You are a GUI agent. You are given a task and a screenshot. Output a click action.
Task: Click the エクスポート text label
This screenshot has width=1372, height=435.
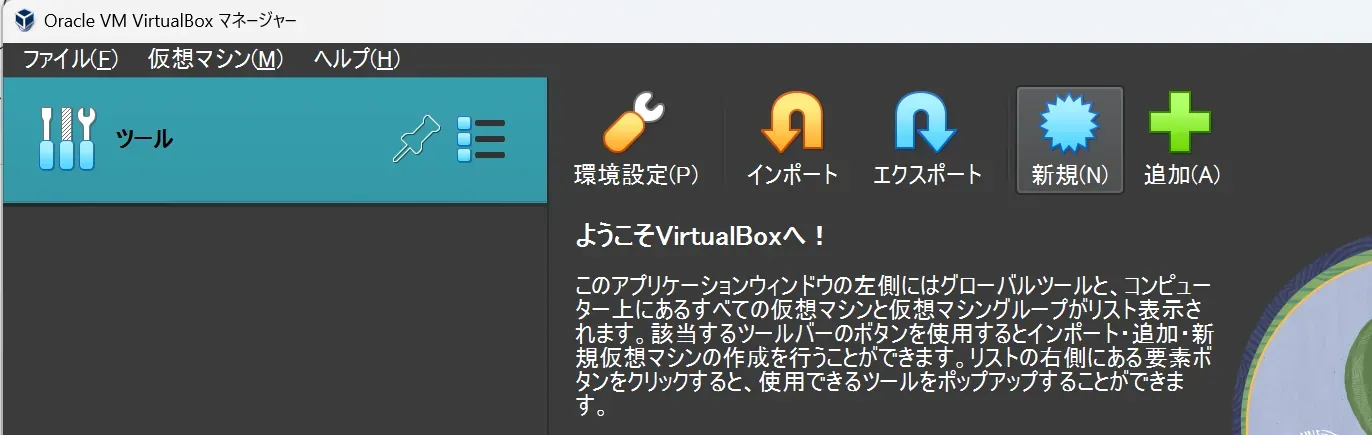(x=927, y=175)
